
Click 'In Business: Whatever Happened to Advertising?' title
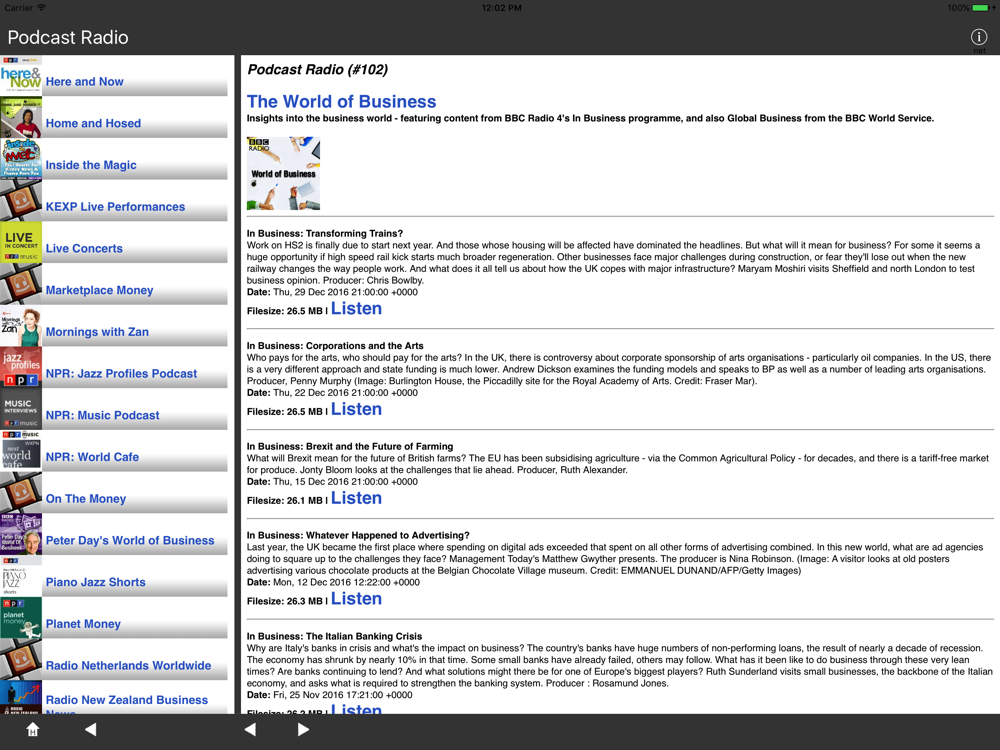(358, 535)
